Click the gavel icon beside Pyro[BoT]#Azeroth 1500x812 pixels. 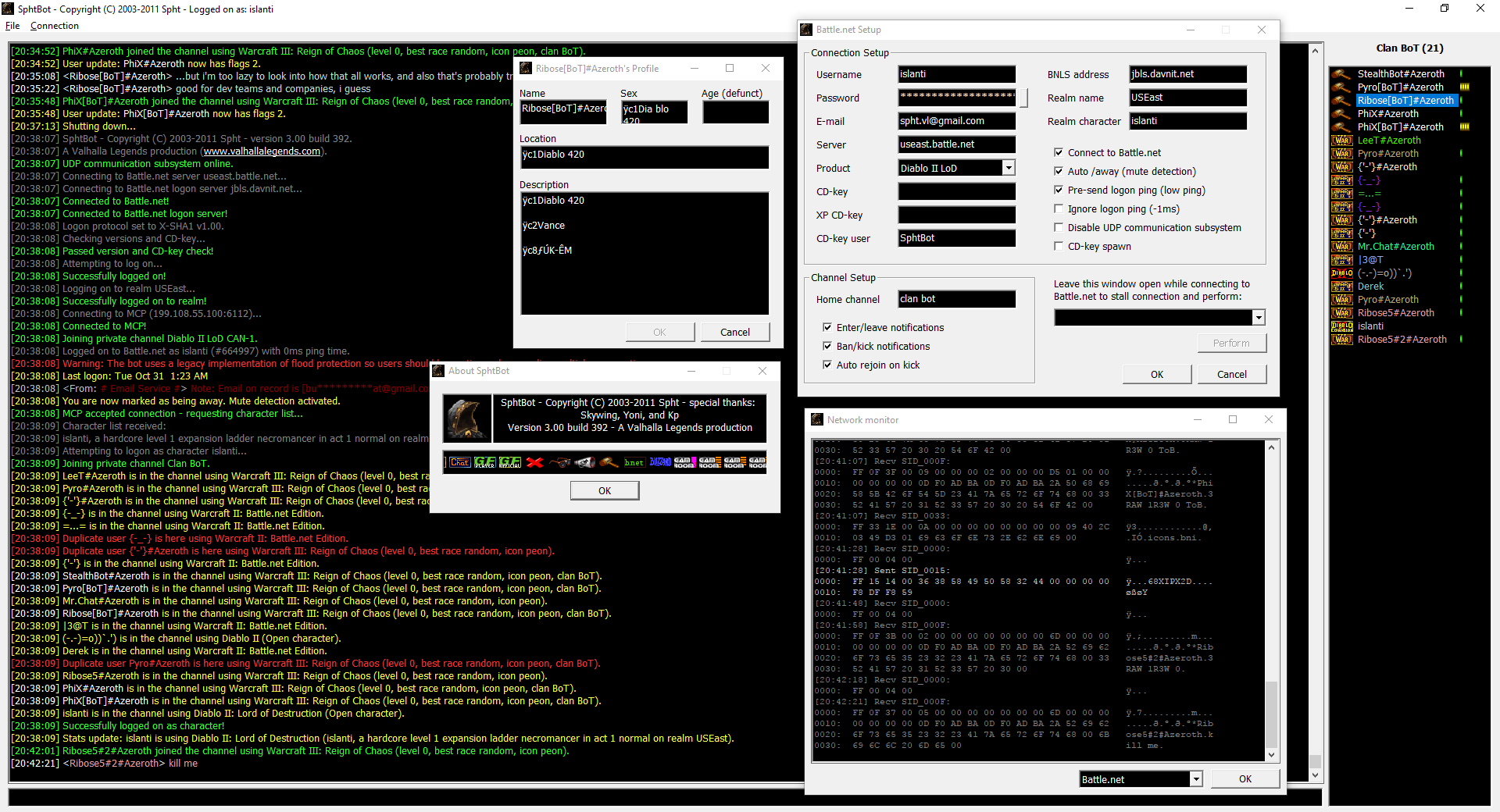point(1342,87)
